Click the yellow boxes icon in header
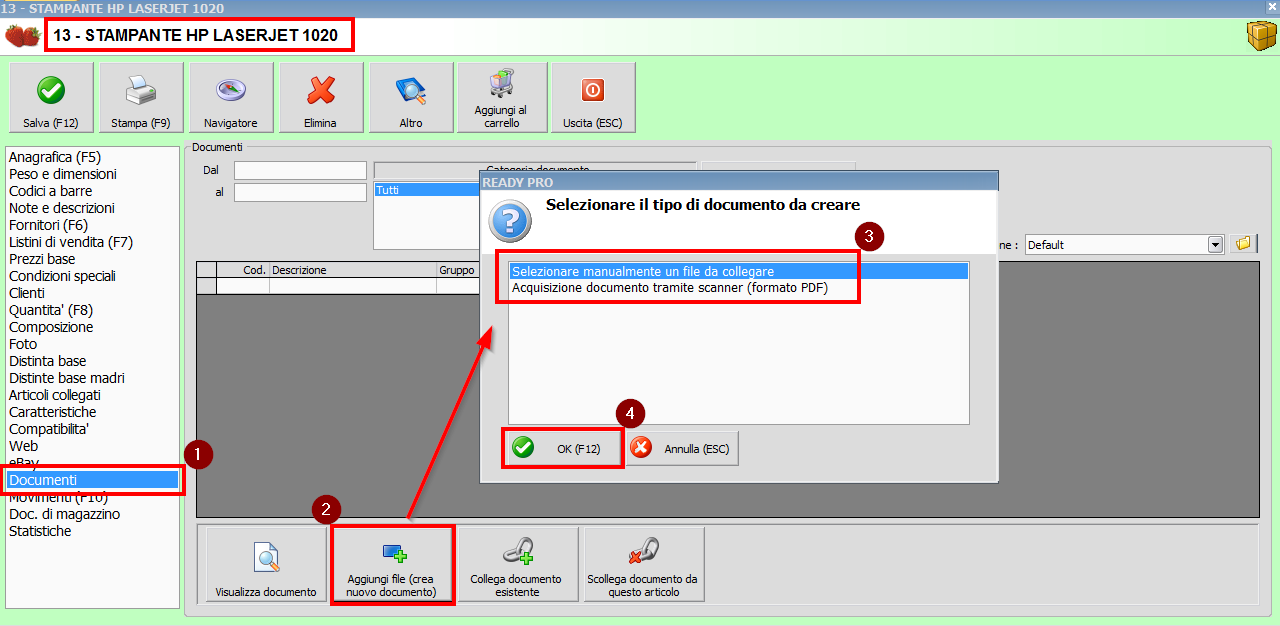This screenshot has height=626, width=1280. [1260, 36]
